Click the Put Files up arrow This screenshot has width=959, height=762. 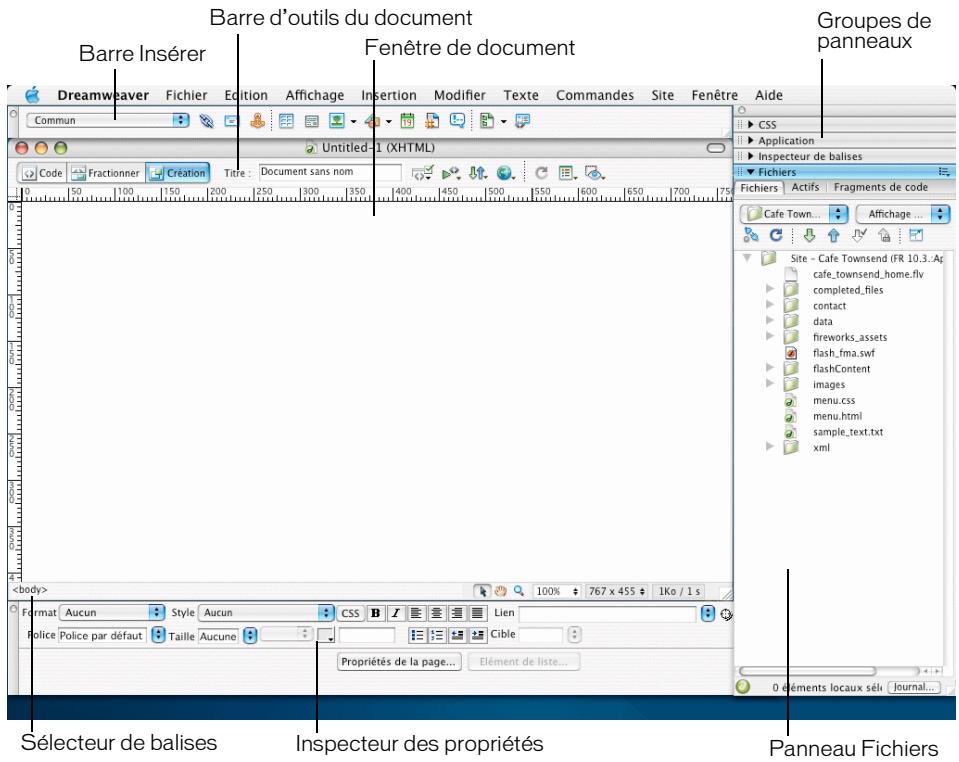coord(833,235)
